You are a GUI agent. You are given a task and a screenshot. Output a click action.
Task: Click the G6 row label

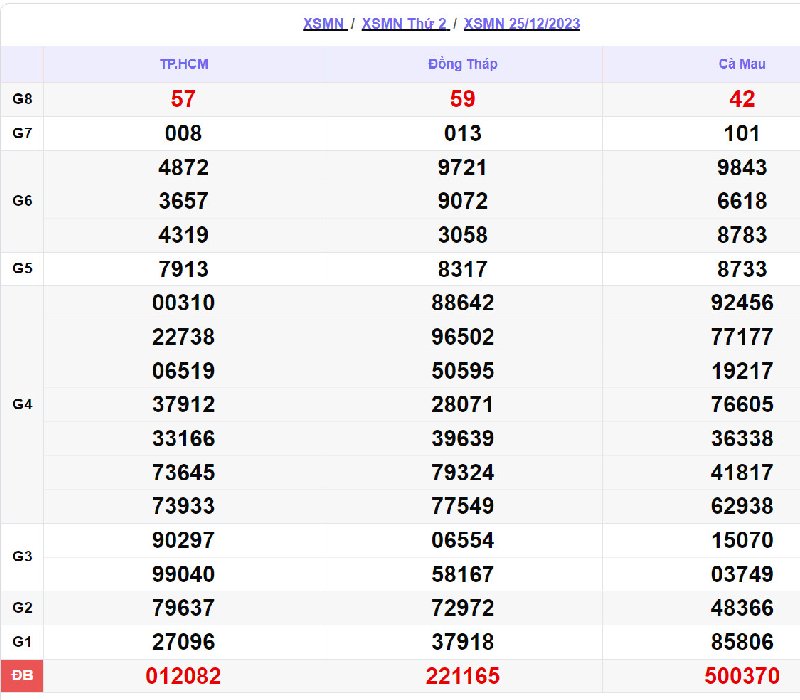point(22,201)
